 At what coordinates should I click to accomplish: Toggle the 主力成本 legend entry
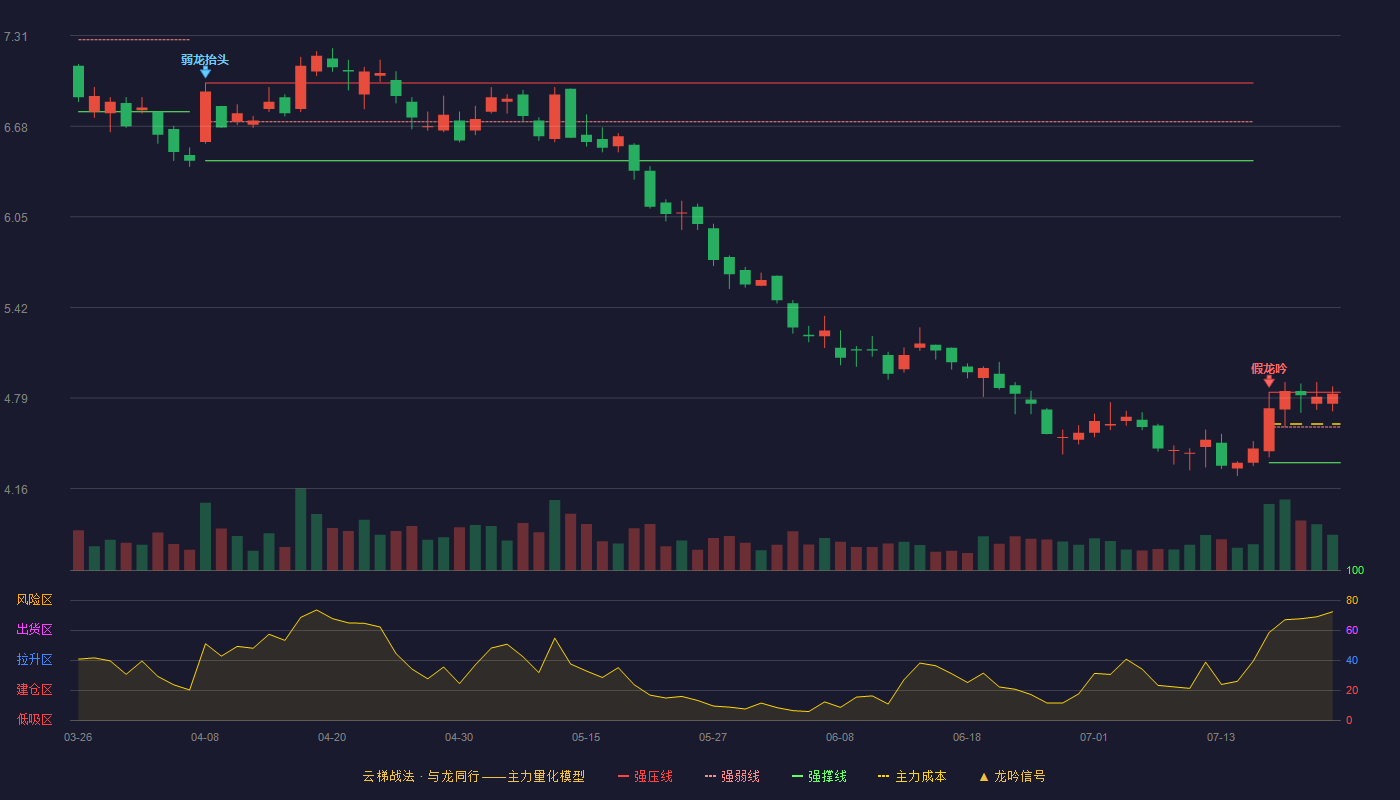(912, 776)
